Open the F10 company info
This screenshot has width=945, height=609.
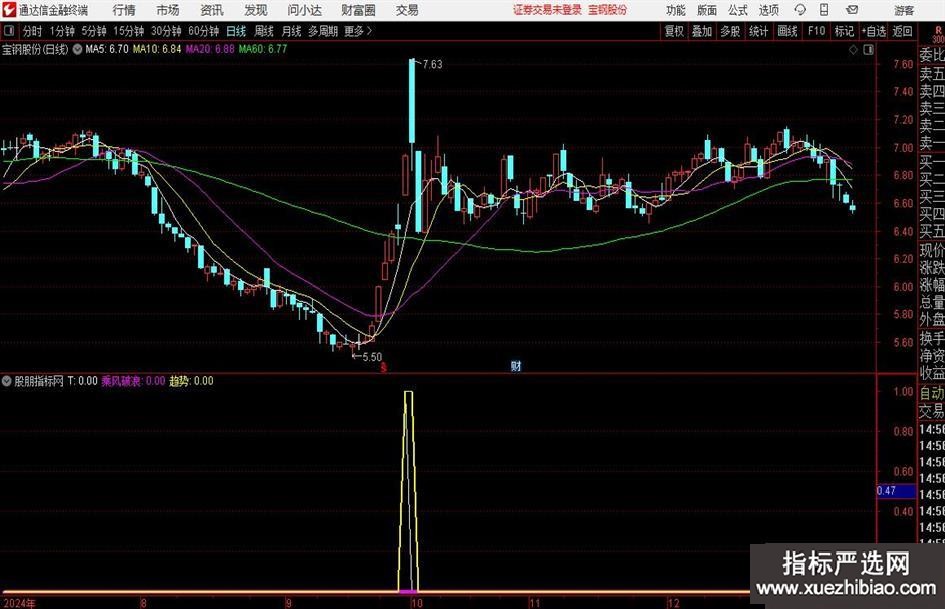[x=816, y=31]
